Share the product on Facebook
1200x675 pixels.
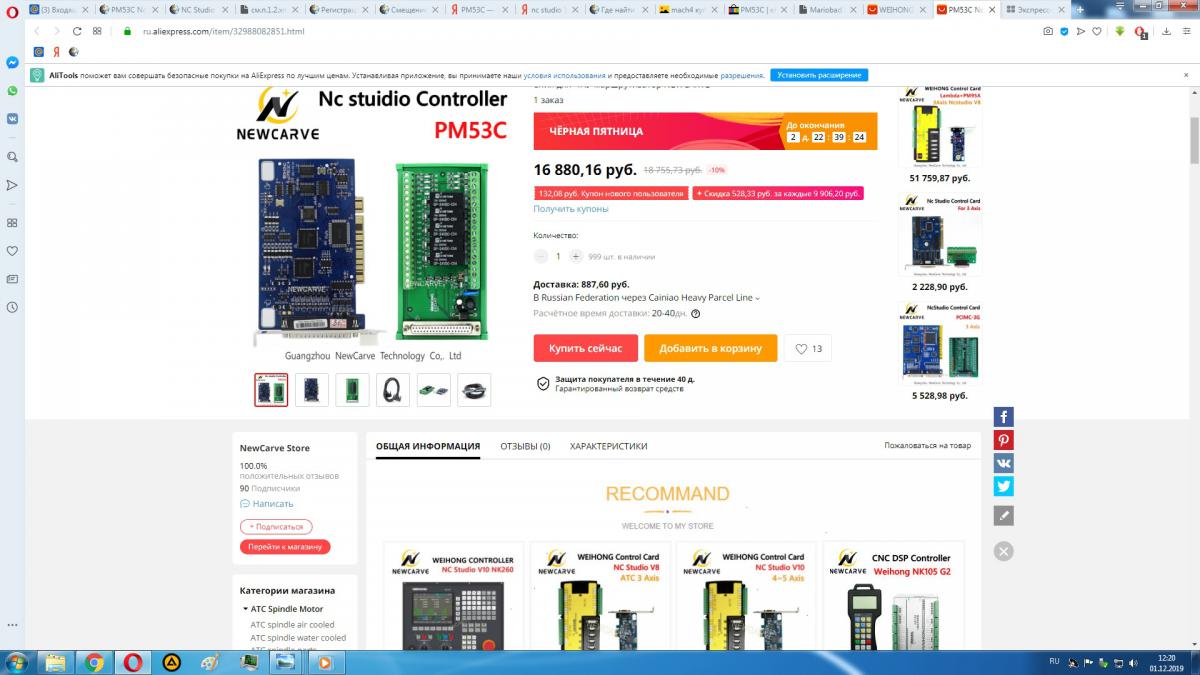(1003, 417)
